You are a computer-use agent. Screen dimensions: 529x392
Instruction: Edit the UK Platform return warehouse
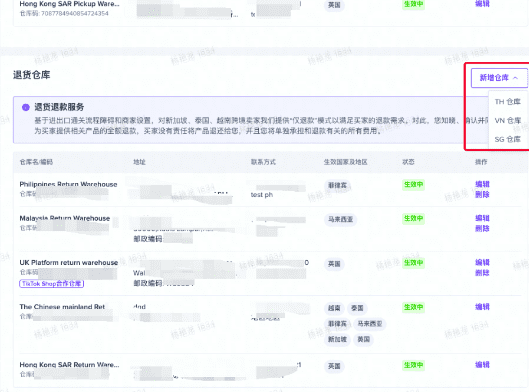coord(482,262)
